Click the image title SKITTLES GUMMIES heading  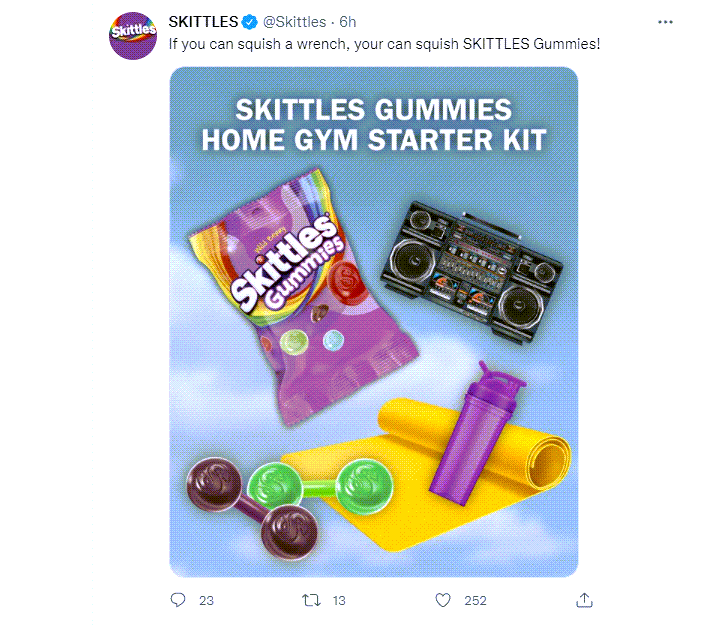tap(374, 110)
